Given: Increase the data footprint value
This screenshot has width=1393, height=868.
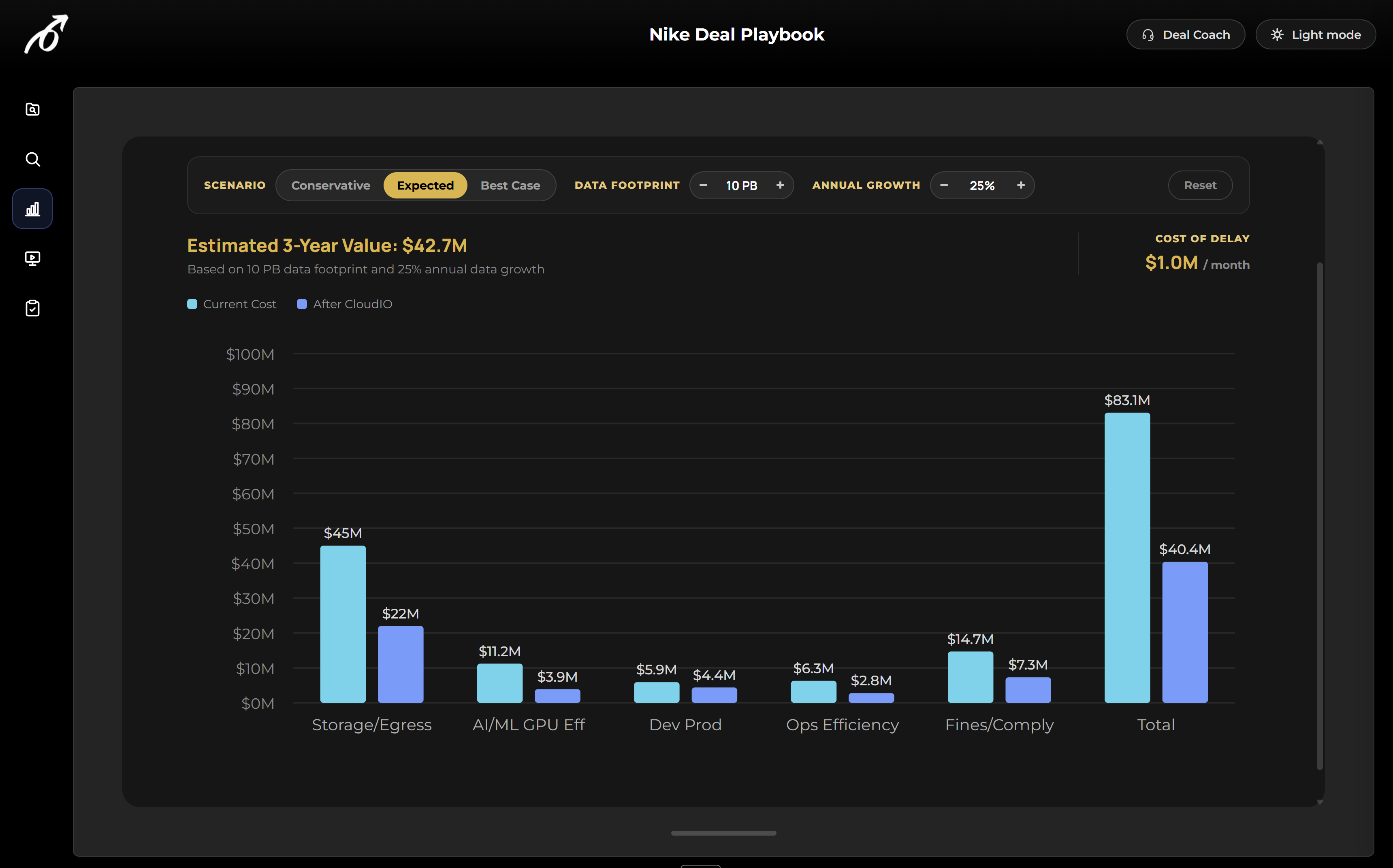Looking at the screenshot, I should pos(780,186).
